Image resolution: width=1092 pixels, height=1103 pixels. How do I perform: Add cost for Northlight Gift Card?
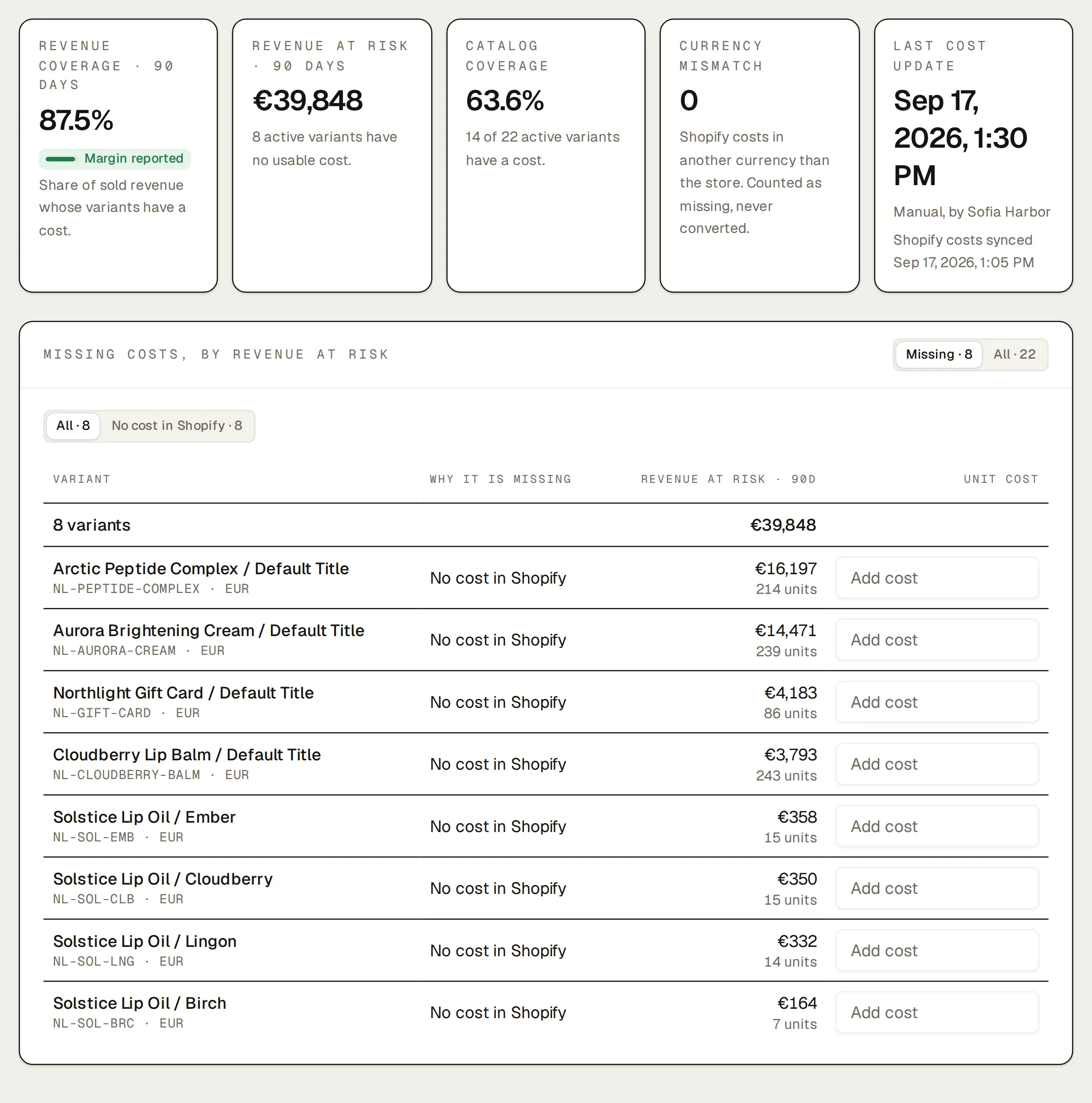click(937, 702)
